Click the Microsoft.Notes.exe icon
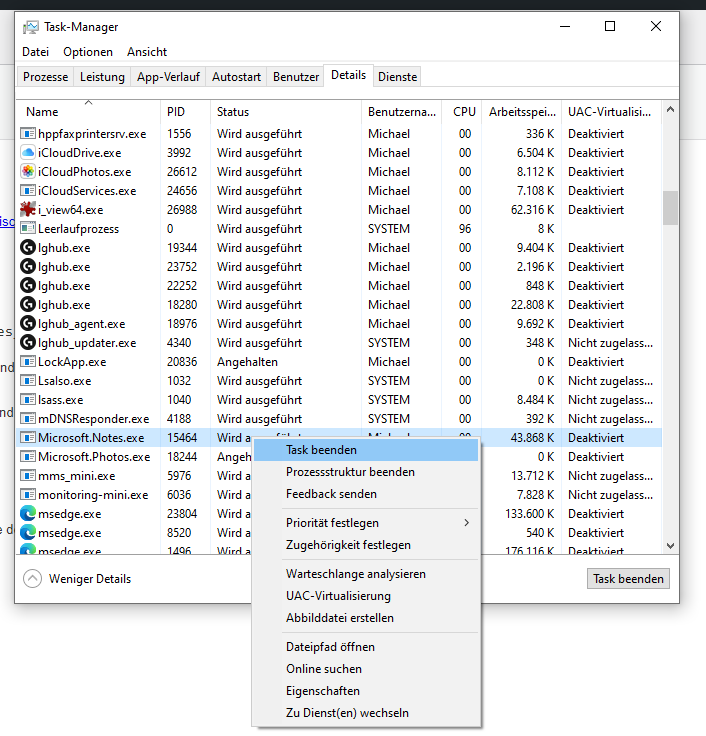Screen dimensions: 706x736 click(x=28, y=437)
